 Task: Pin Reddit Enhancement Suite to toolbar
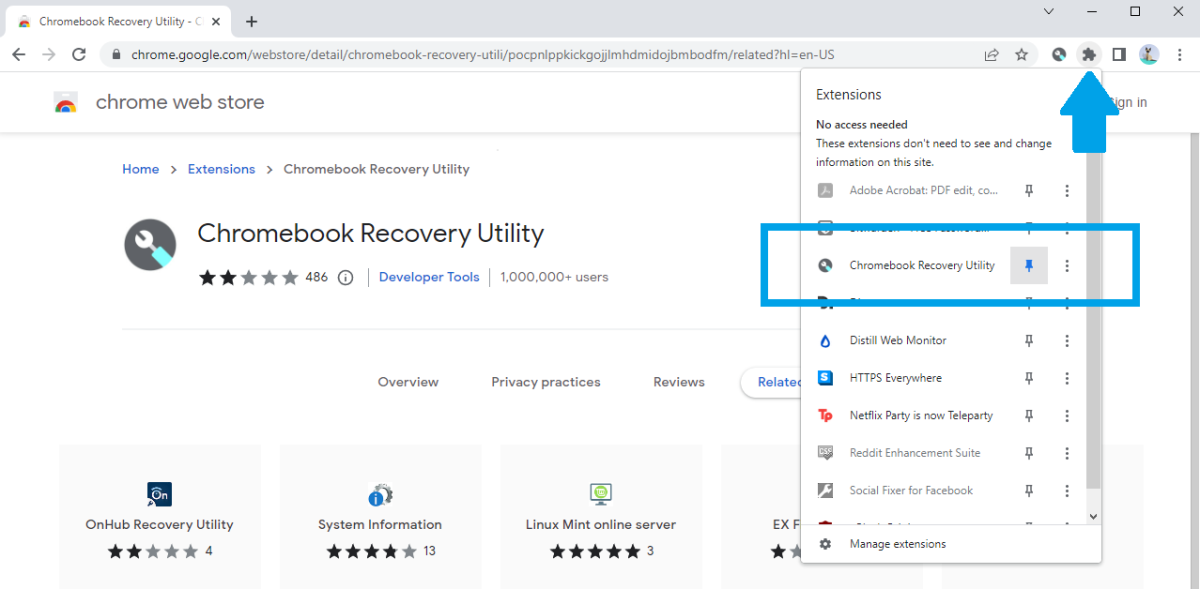1029,453
